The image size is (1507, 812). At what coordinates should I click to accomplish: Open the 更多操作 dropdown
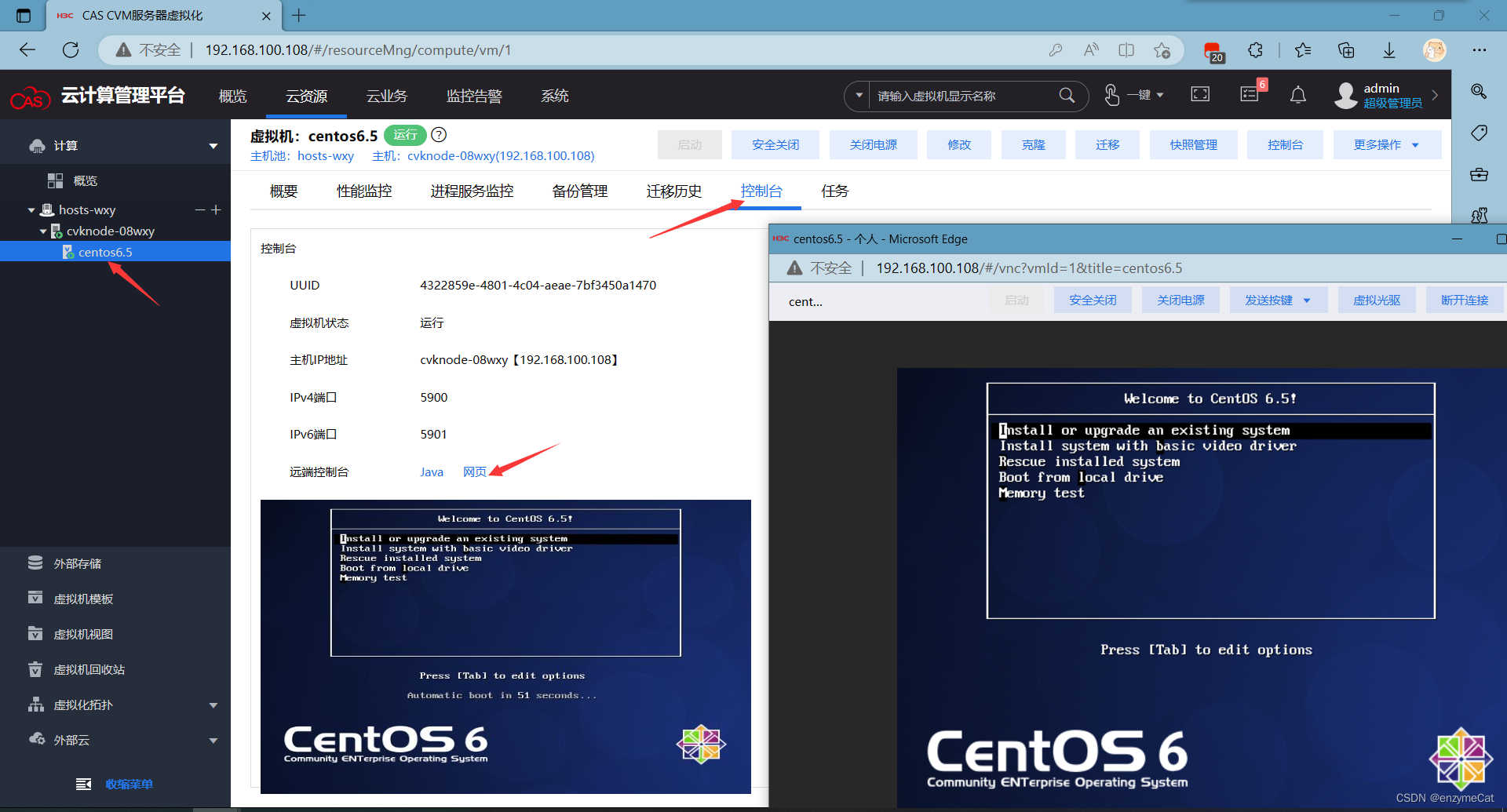pos(1387,145)
